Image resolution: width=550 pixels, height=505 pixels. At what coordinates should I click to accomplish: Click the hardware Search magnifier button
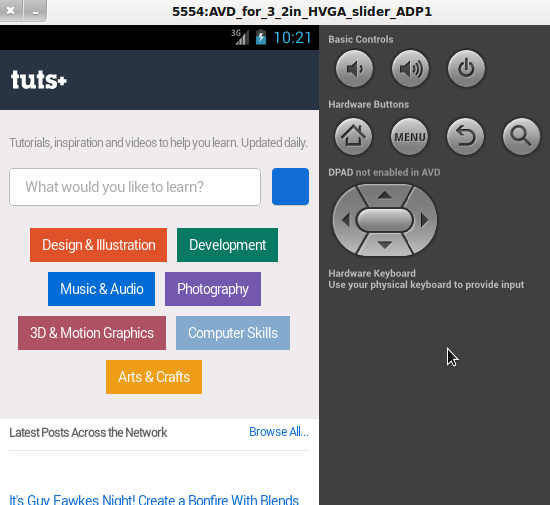521,136
